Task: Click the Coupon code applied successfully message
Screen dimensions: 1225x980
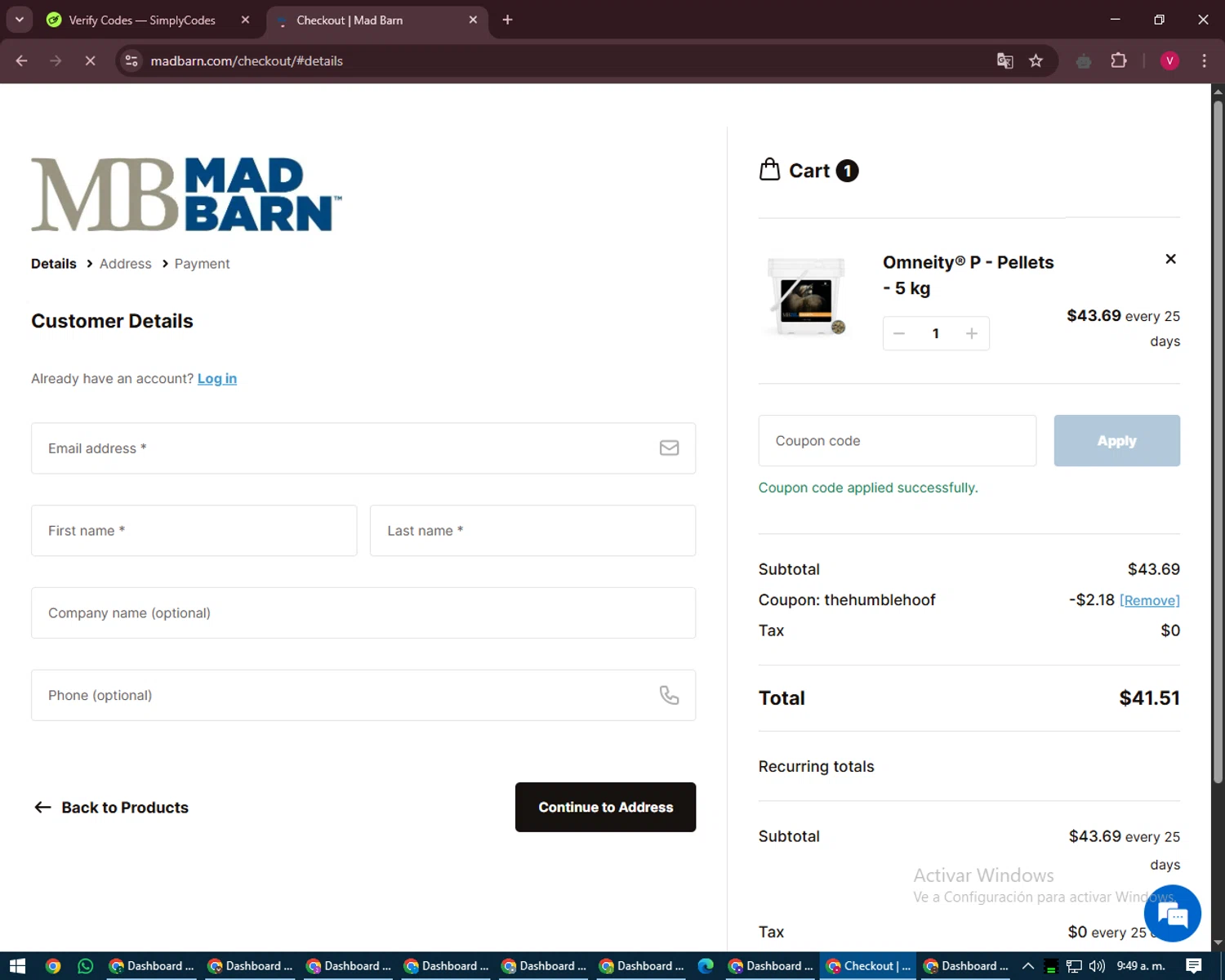Action: pyautogui.click(x=868, y=488)
